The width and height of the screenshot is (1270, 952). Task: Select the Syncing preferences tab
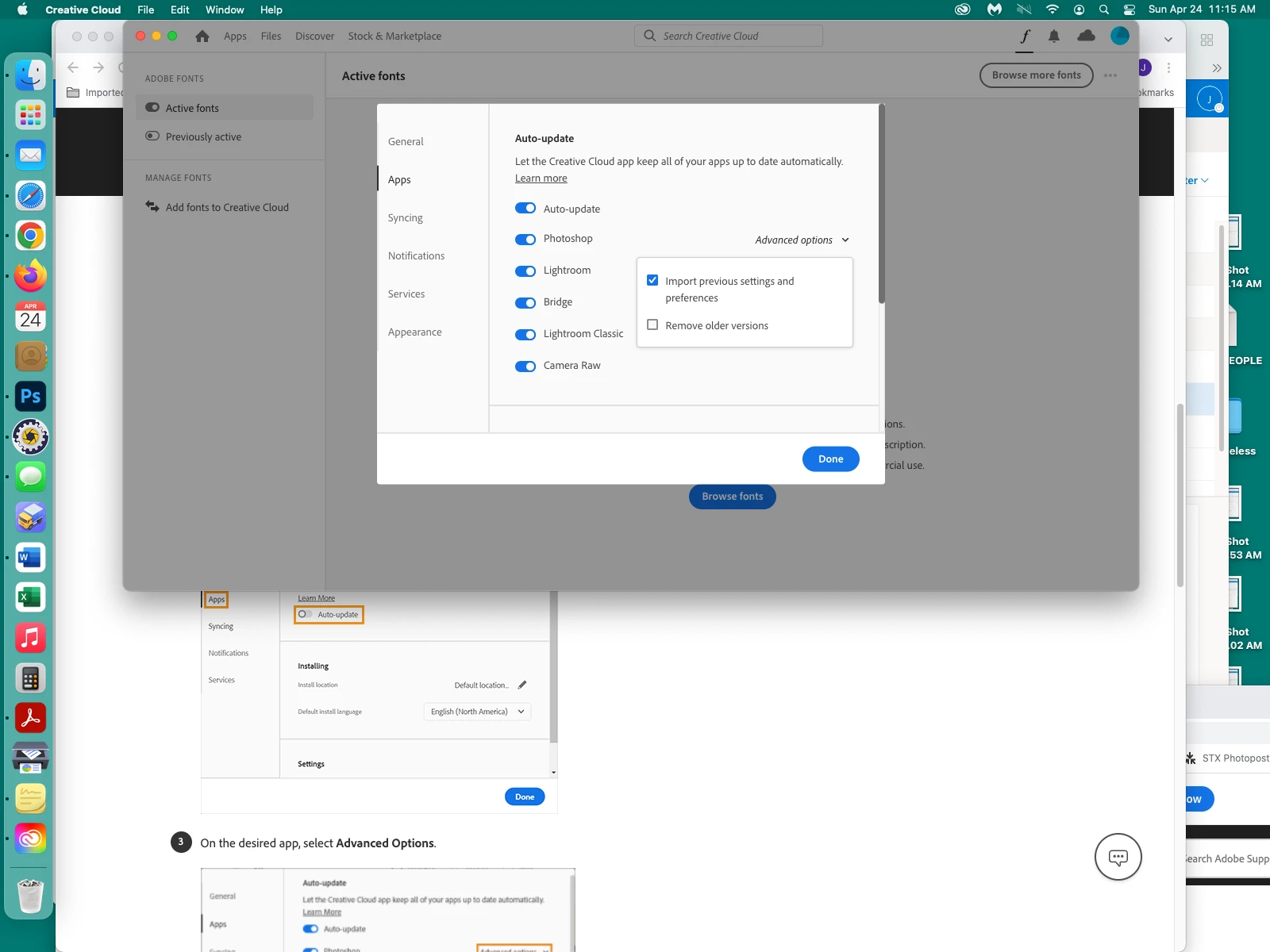click(x=406, y=217)
